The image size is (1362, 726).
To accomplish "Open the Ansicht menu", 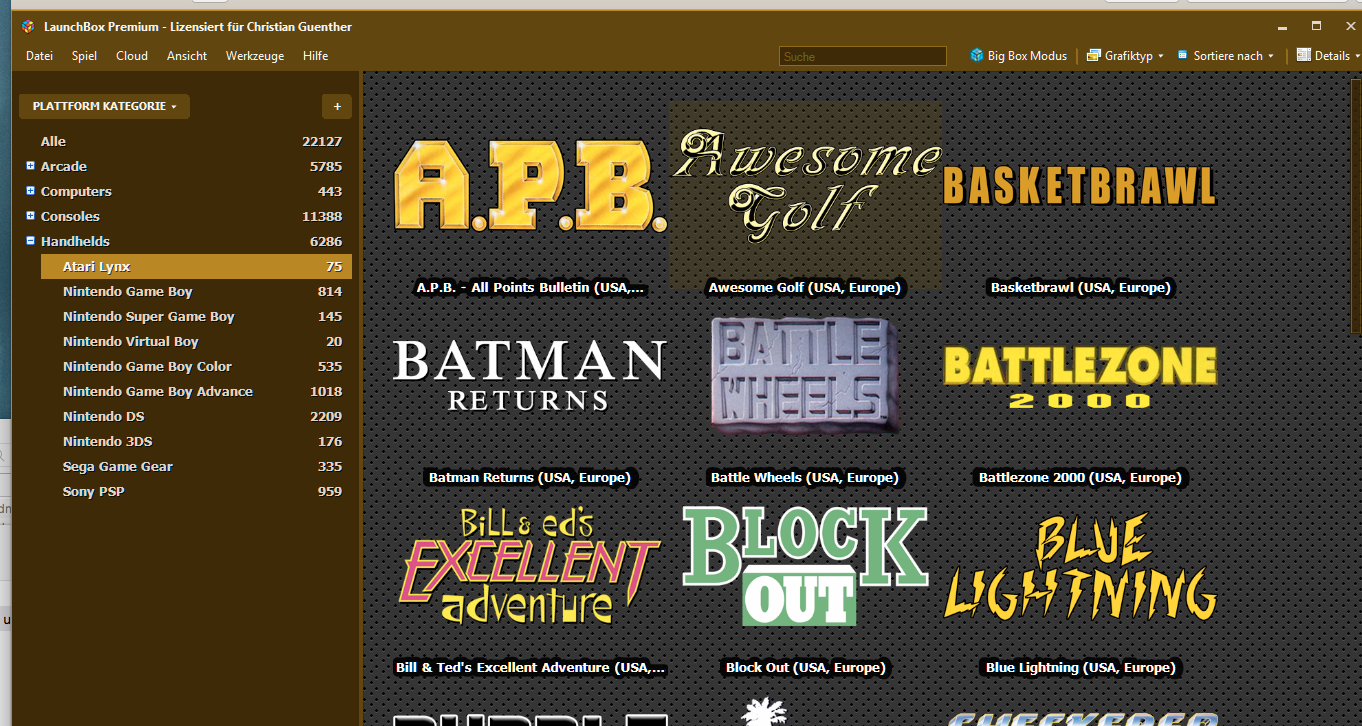I will [x=187, y=56].
